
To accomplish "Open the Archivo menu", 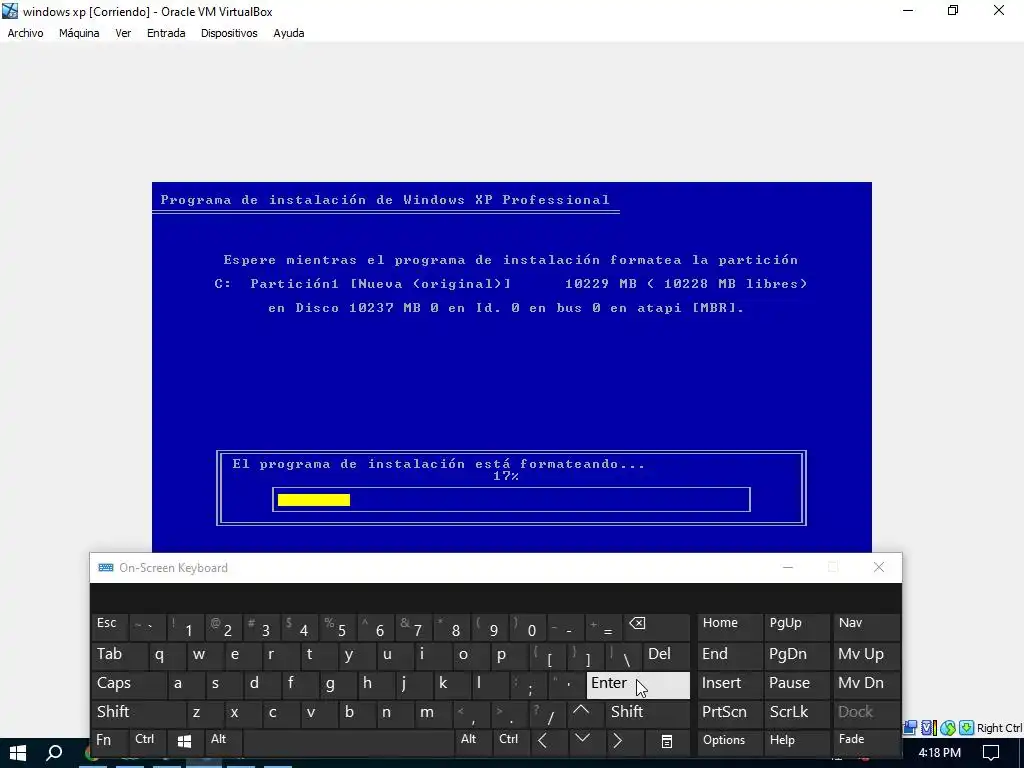I will 25,33.
